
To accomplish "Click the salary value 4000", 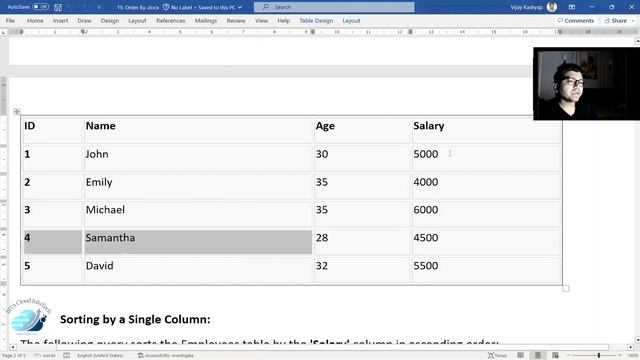I will point(426,182).
